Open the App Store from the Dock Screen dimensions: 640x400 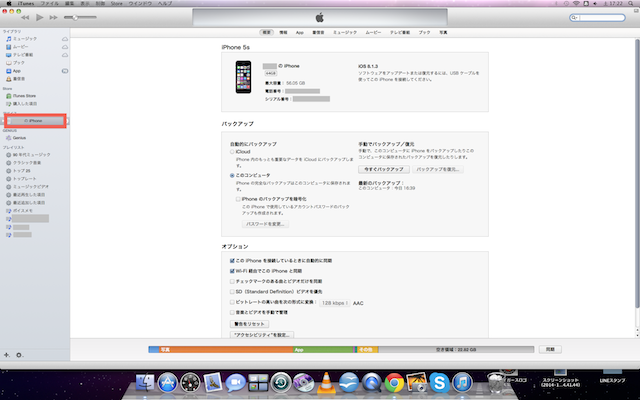tap(168, 383)
